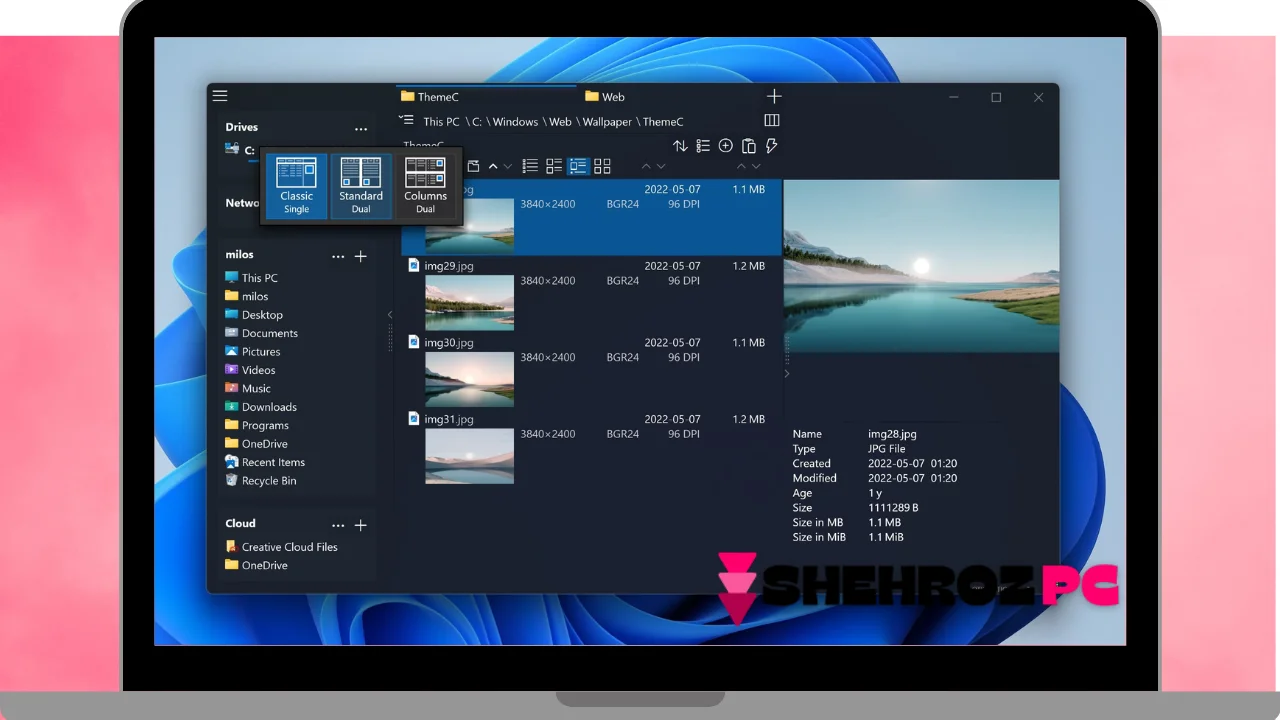The height and width of the screenshot is (720, 1280).
Task: Click the img28.jpg name in details
Action: (892, 434)
